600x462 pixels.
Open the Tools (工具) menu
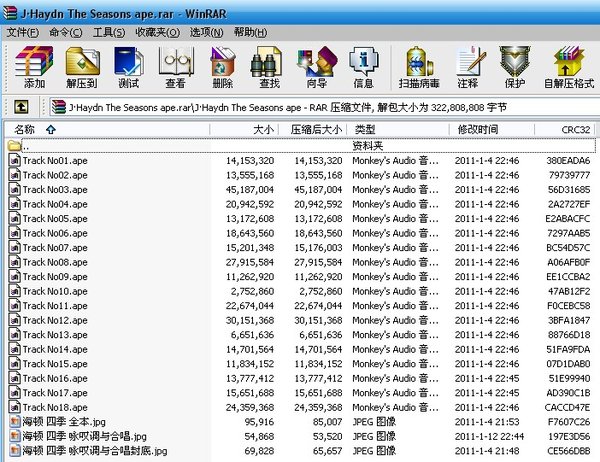109,33
